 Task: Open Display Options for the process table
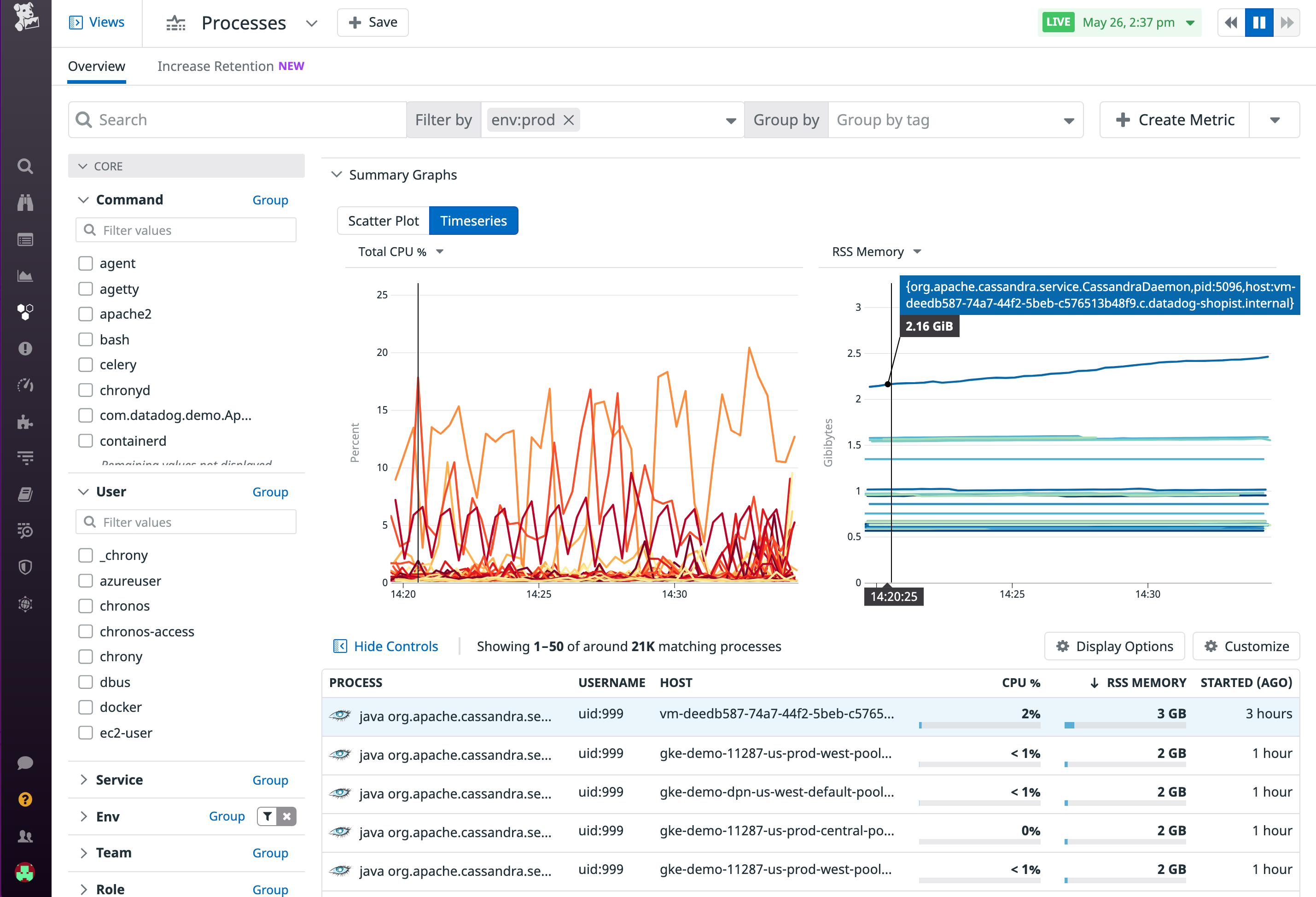[1114, 646]
